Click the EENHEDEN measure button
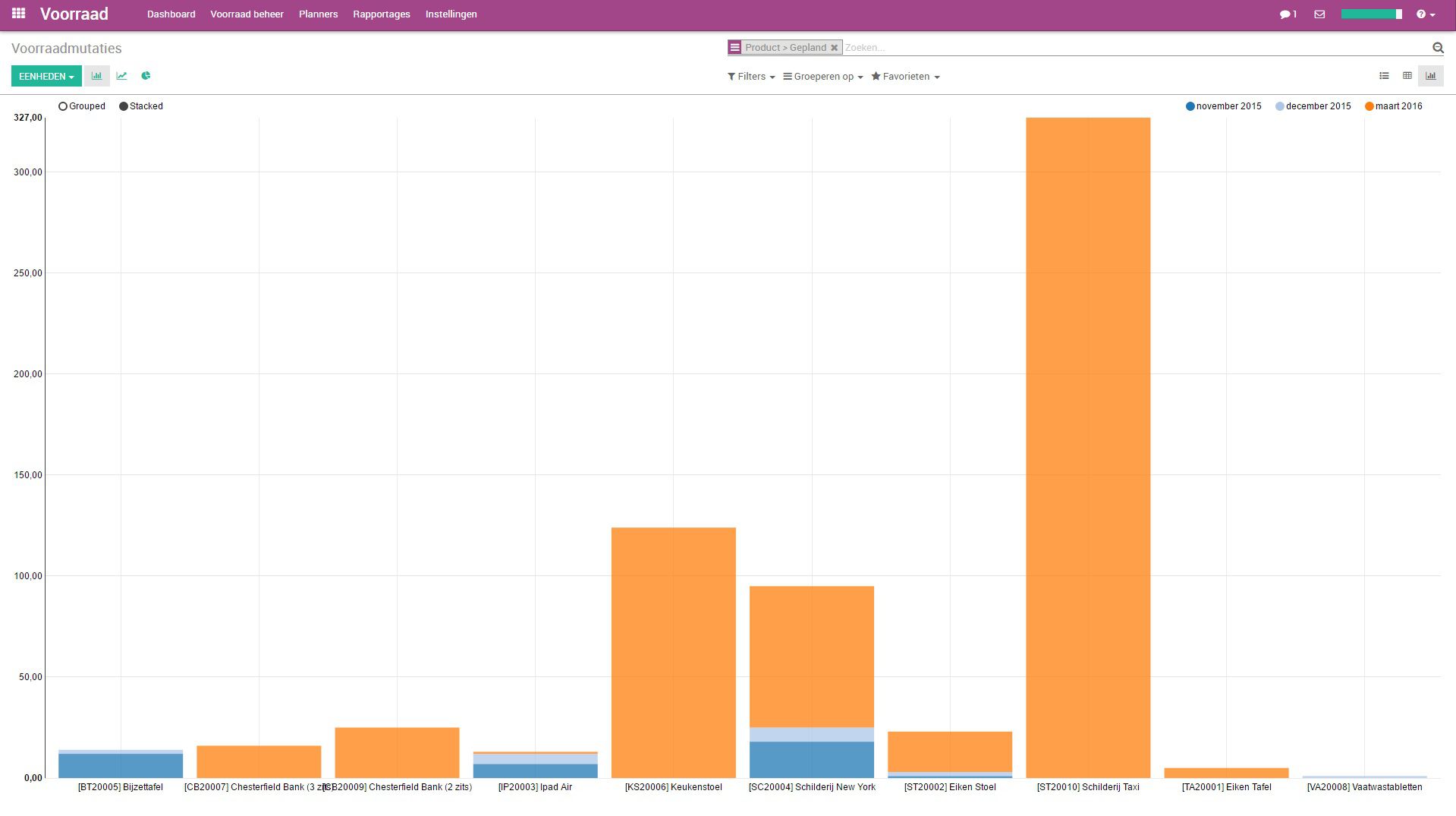 pyautogui.click(x=46, y=77)
